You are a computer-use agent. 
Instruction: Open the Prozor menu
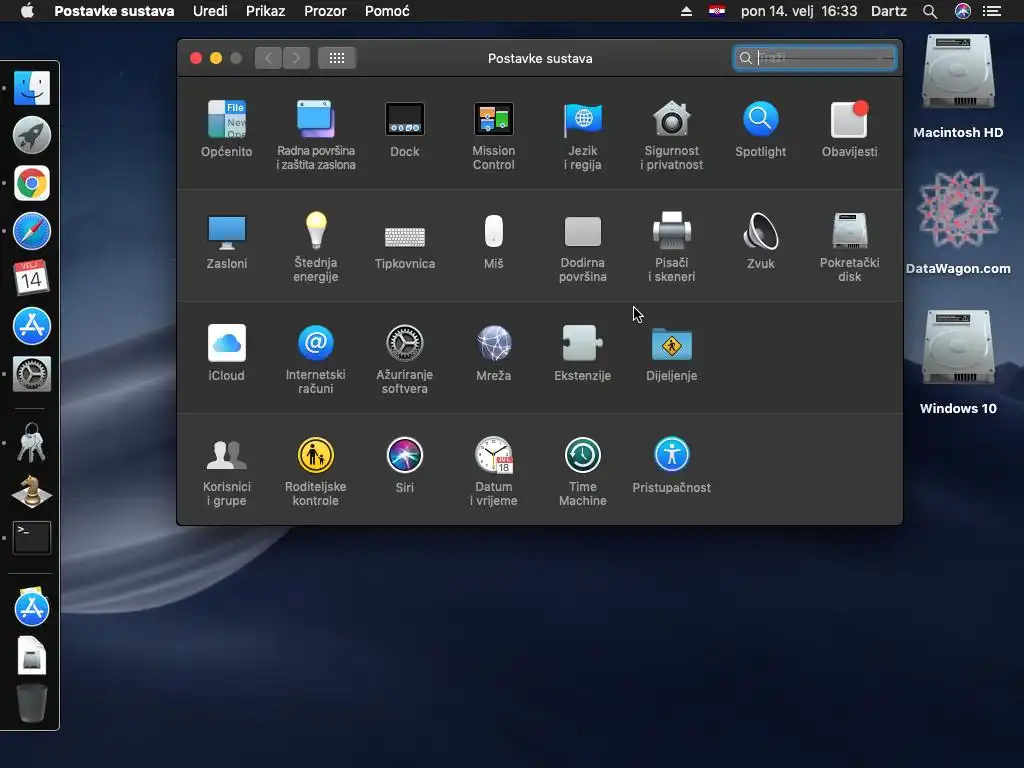[325, 11]
